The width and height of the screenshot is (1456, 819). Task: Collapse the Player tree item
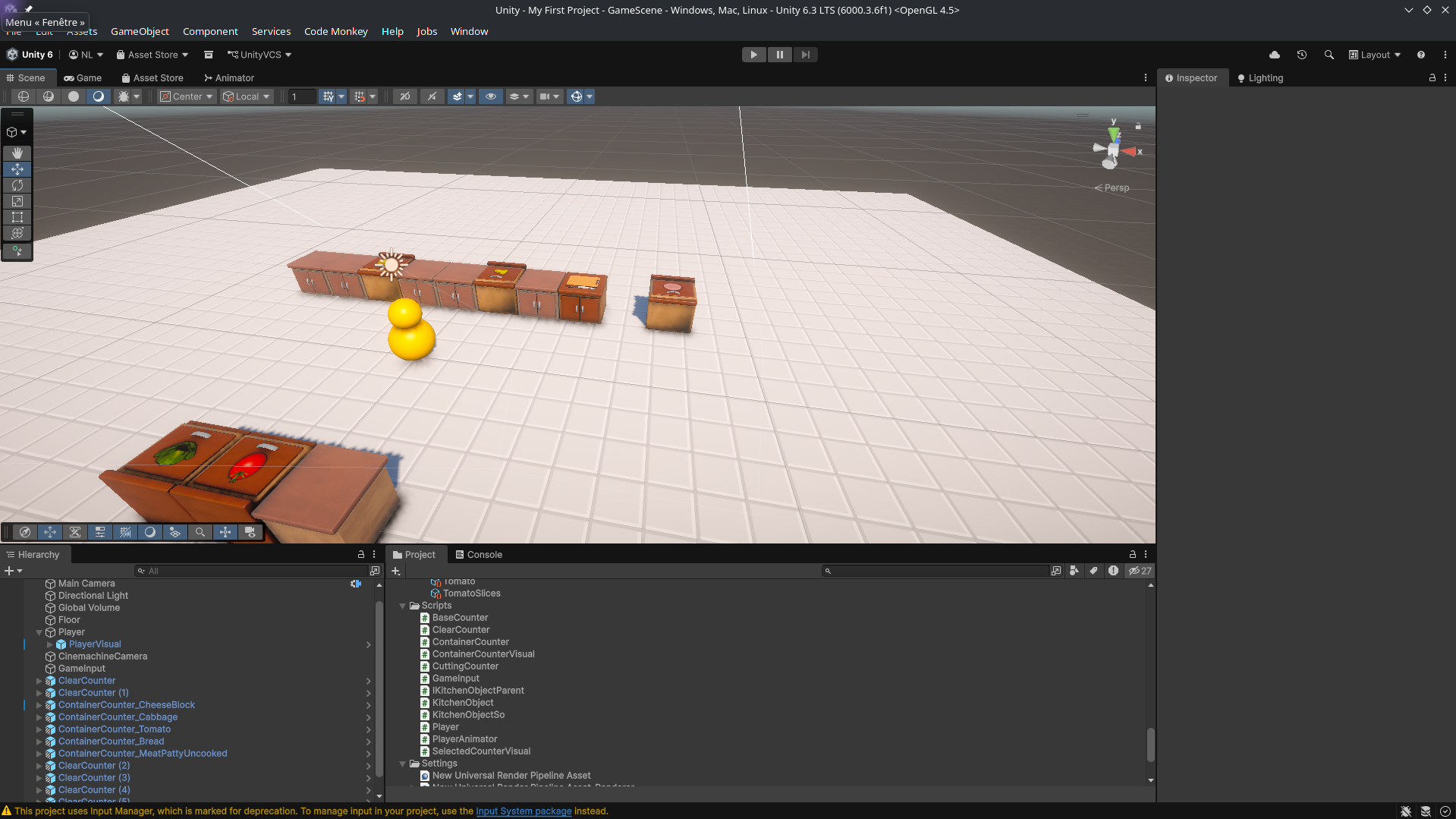tap(39, 632)
